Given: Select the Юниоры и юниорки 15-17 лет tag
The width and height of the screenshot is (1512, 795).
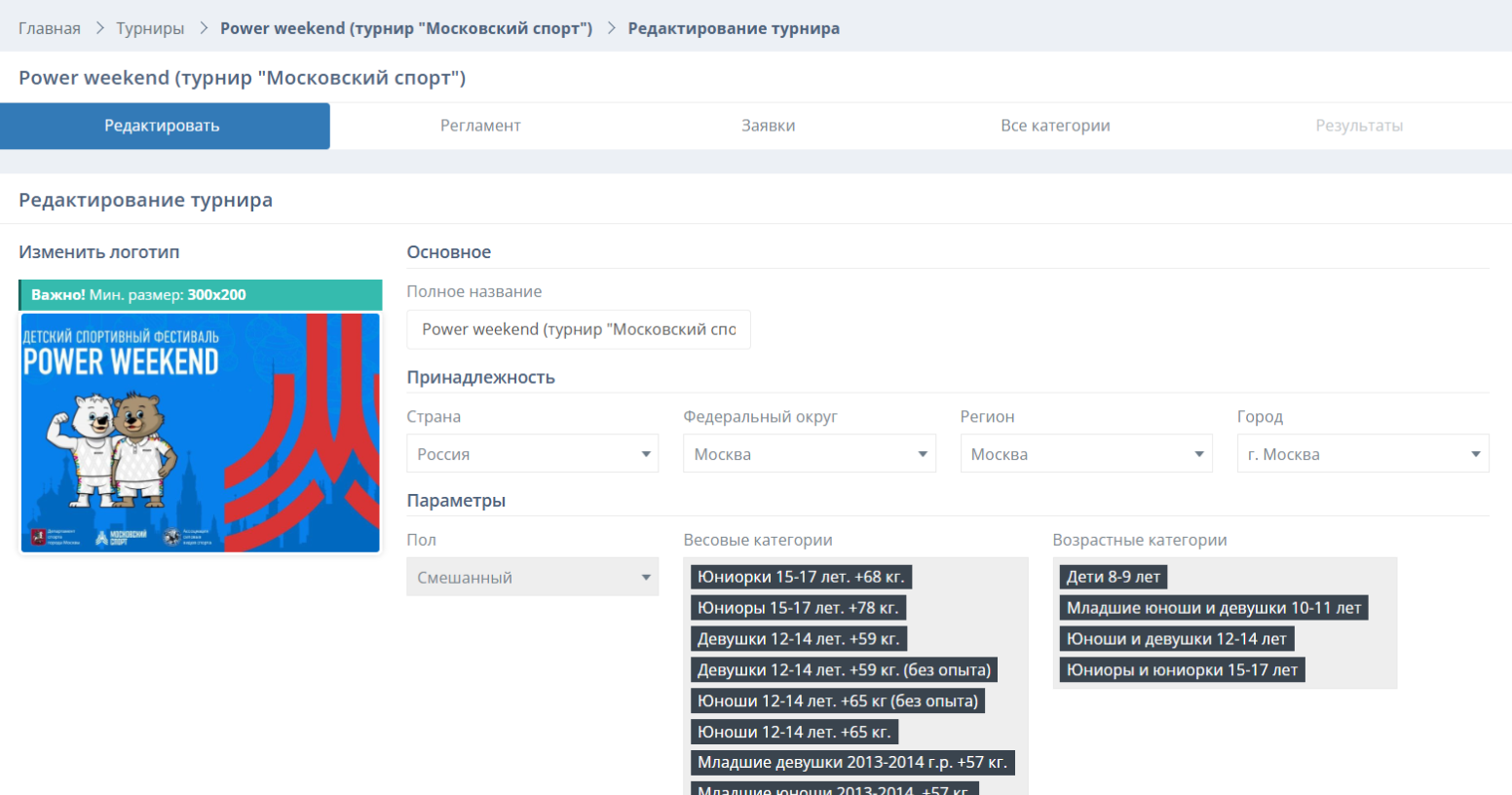Looking at the screenshot, I should pyautogui.click(x=1181, y=670).
